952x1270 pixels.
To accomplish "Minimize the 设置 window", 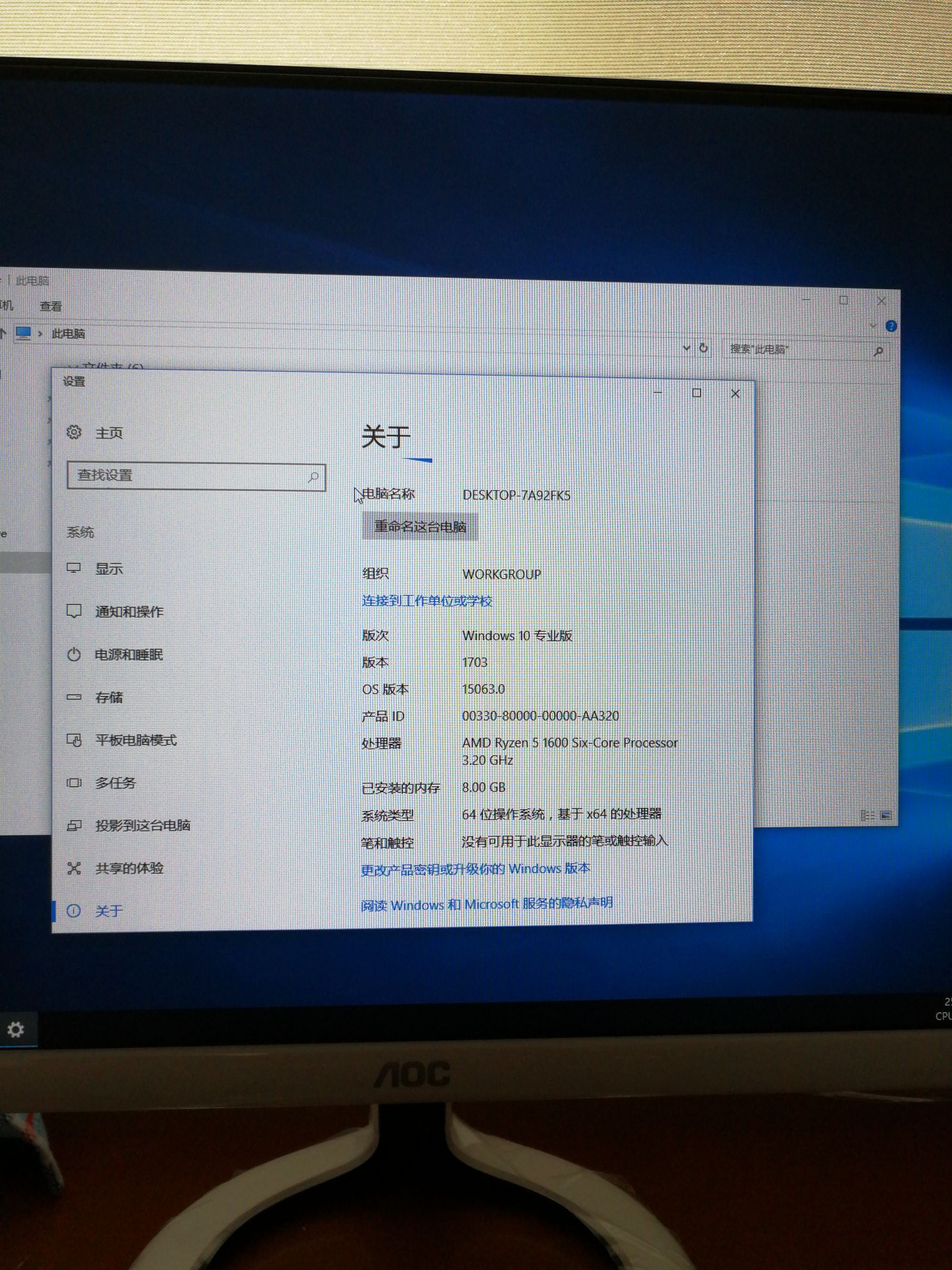I will point(658,392).
